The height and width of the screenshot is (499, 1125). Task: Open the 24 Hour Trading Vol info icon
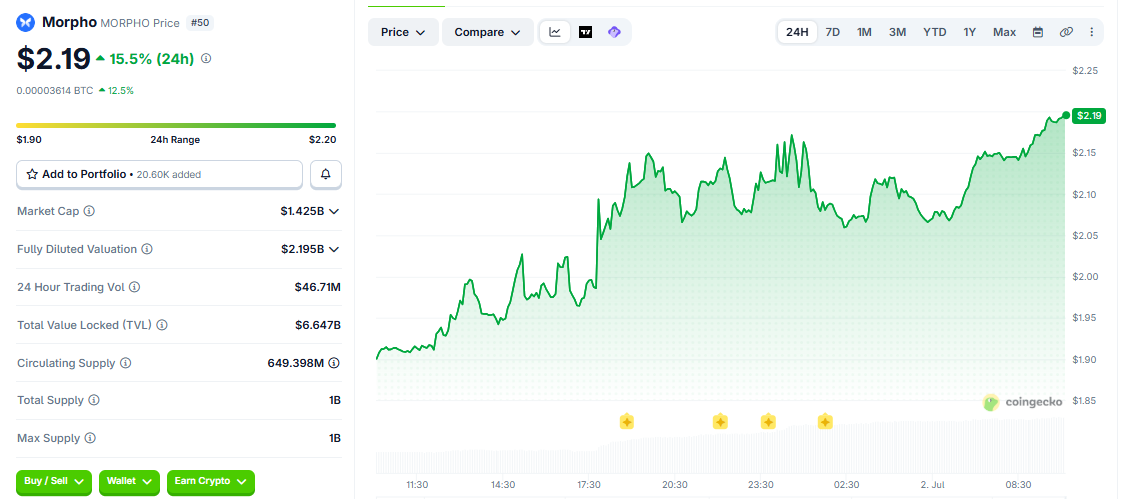[x=134, y=287]
